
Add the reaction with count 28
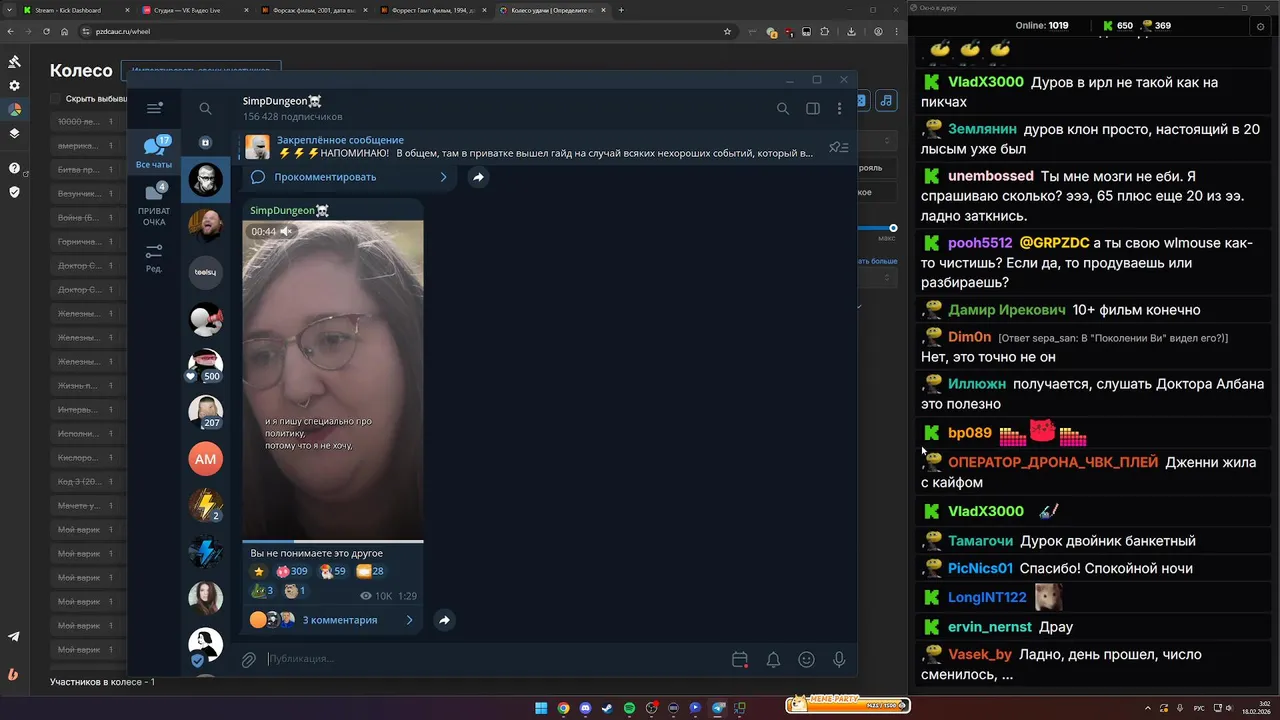(x=370, y=571)
